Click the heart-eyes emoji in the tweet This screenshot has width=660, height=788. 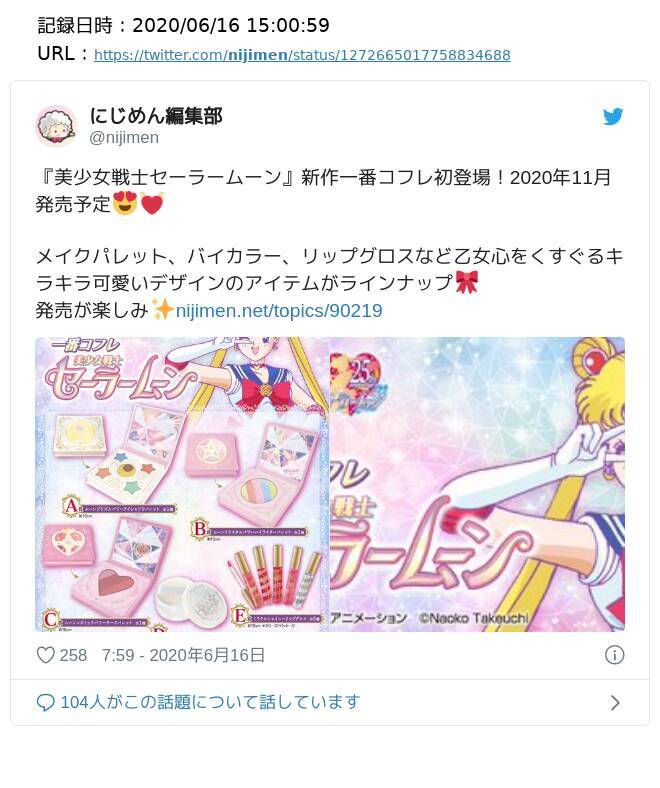click(x=125, y=204)
